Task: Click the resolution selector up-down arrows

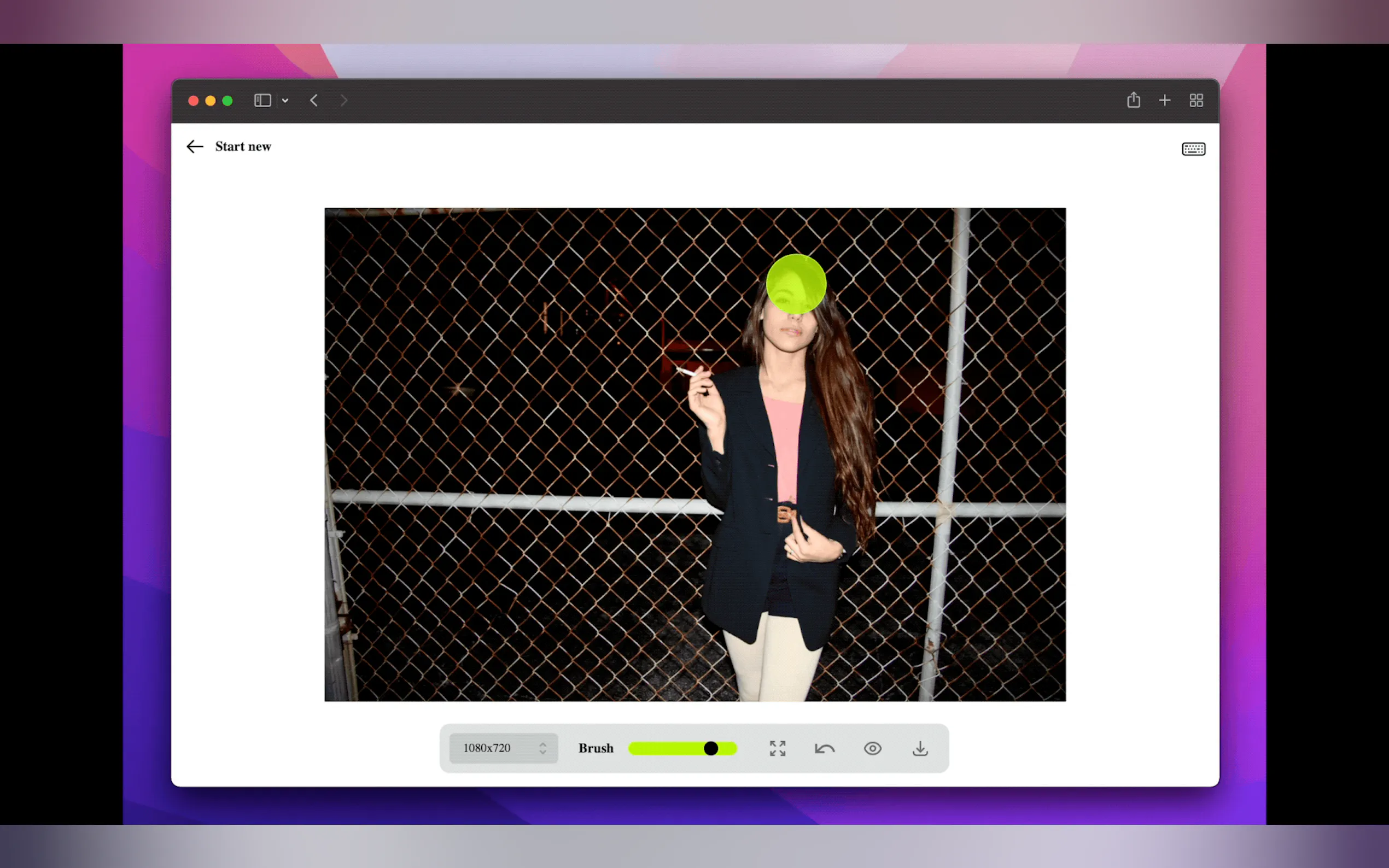Action: coord(542,748)
